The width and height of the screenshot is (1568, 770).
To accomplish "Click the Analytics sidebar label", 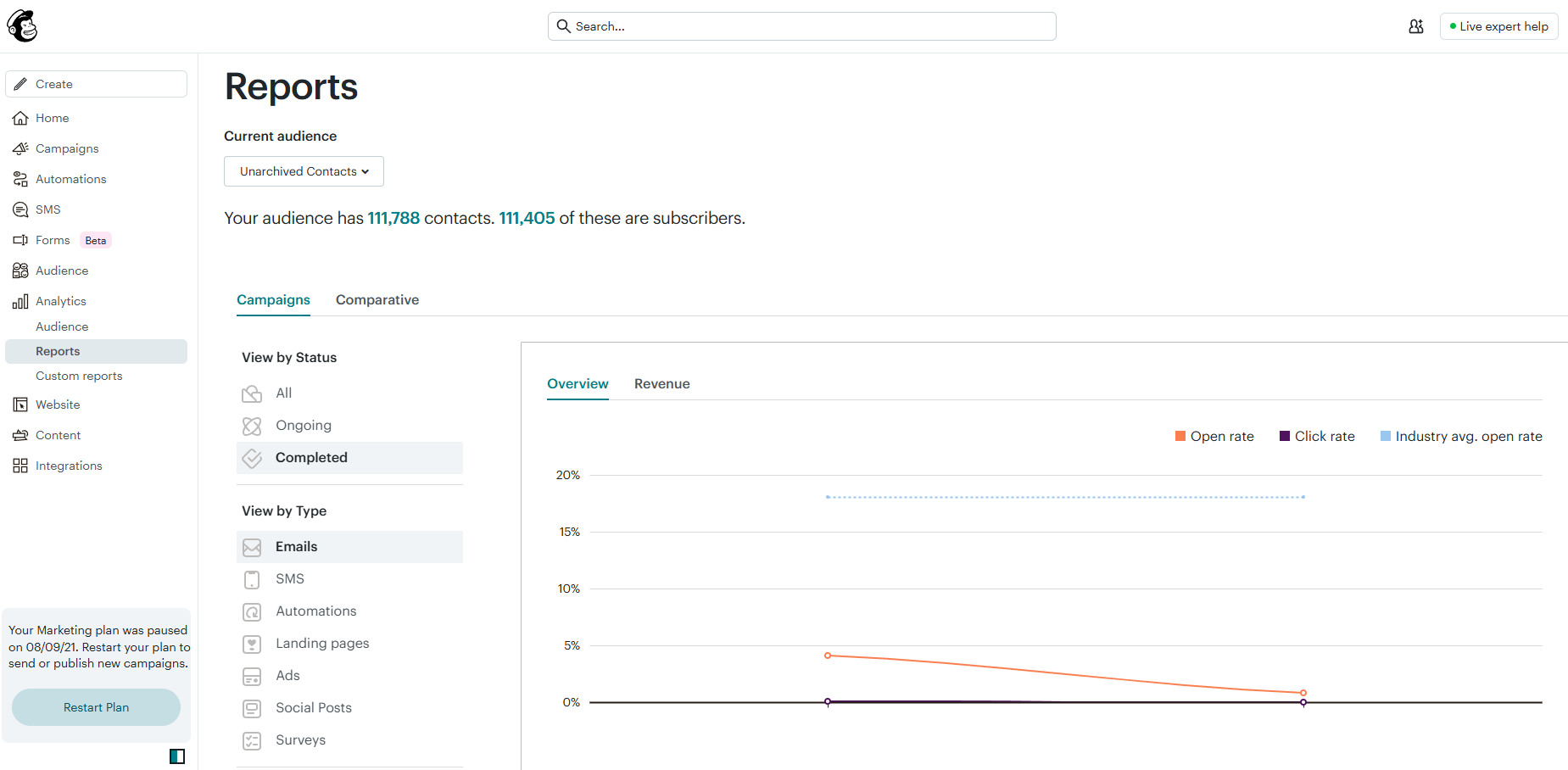I will [x=61, y=301].
